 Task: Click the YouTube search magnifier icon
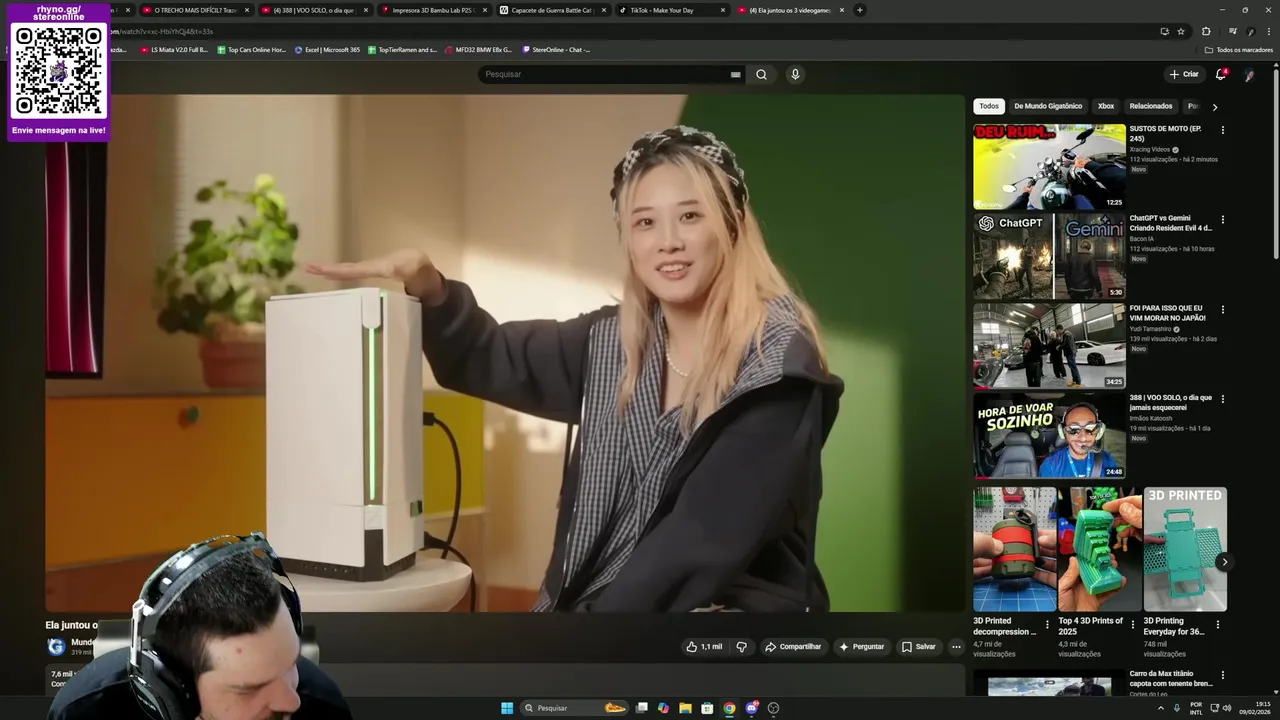pos(761,74)
